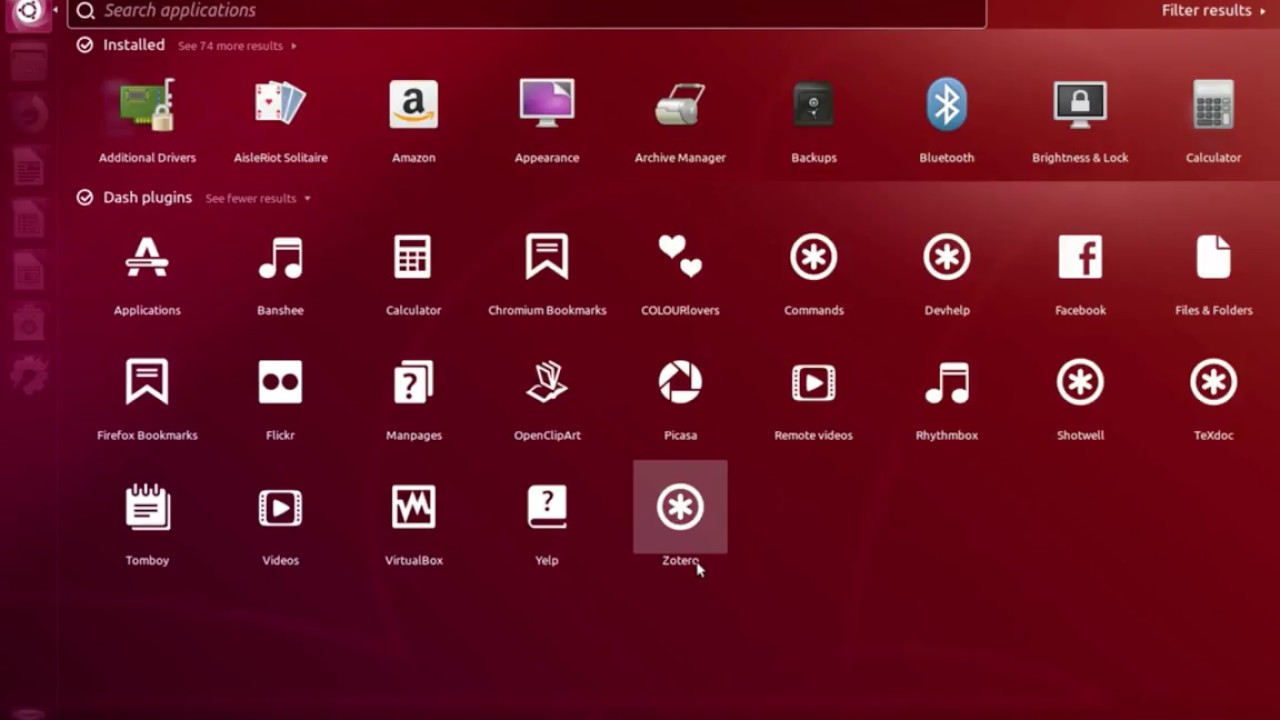Toggle the Files & Folders plugin
This screenshot has width=1280, height=720.
(x=1214, y=257)
